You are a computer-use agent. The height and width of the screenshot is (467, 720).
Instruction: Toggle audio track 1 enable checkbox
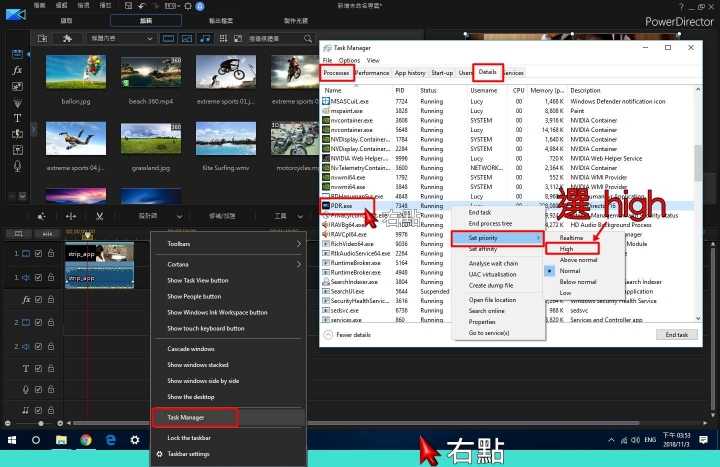pyautogui.click(x=39, y=277)
